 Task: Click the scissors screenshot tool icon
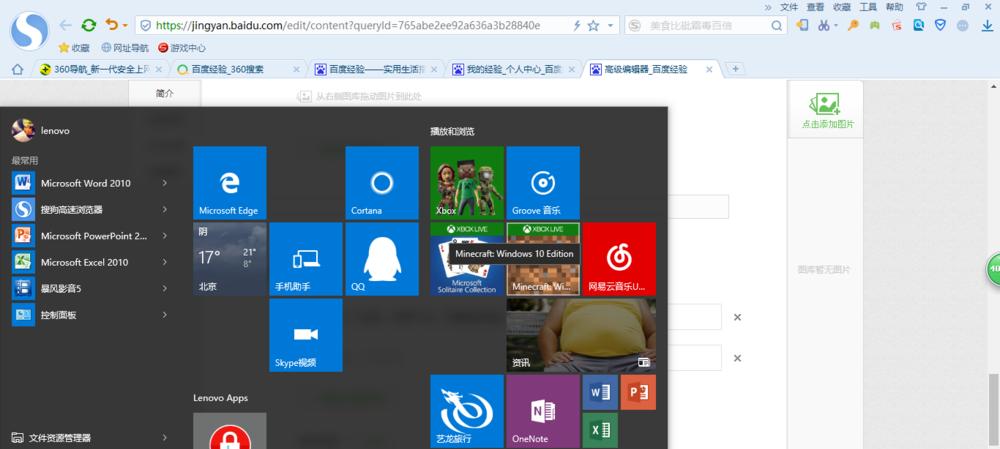tap(824, 26)
